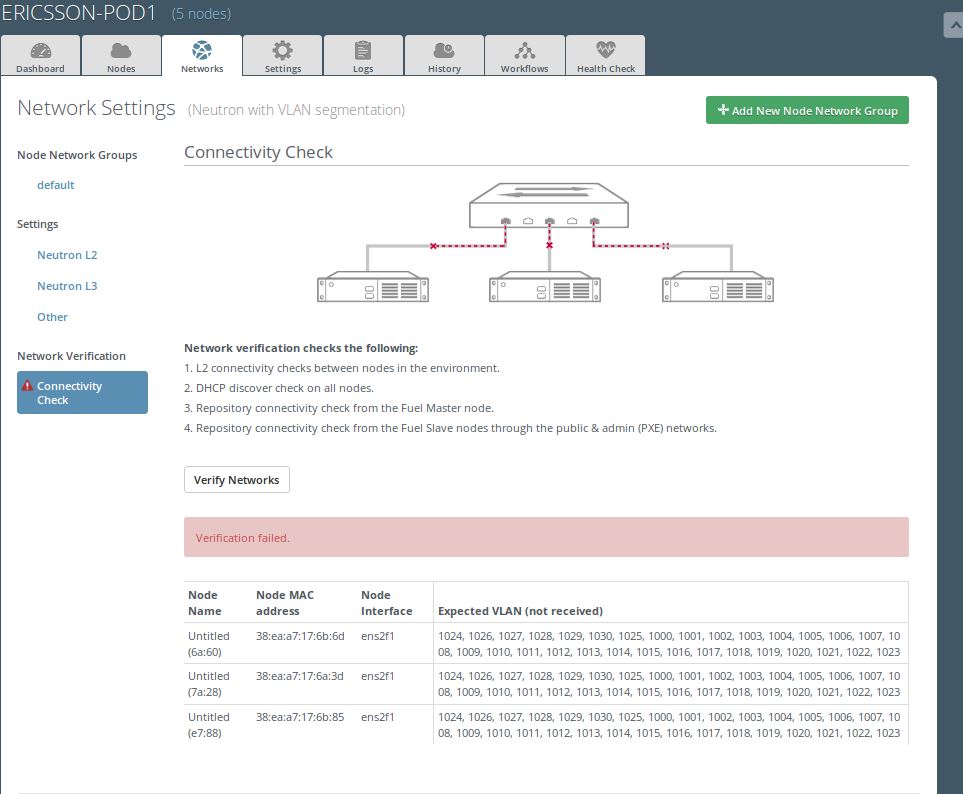This screenshot has width=963, height=794.
Task: Click the Verify Networks button
Action: click(x=236, y=480)
